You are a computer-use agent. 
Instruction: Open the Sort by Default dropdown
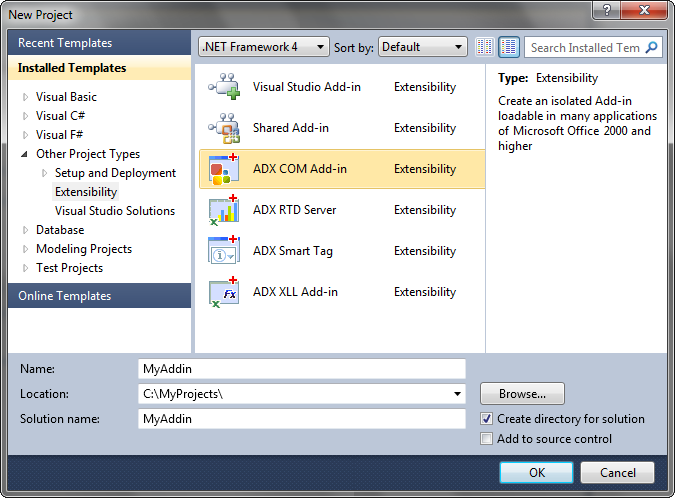pos(423,46)
